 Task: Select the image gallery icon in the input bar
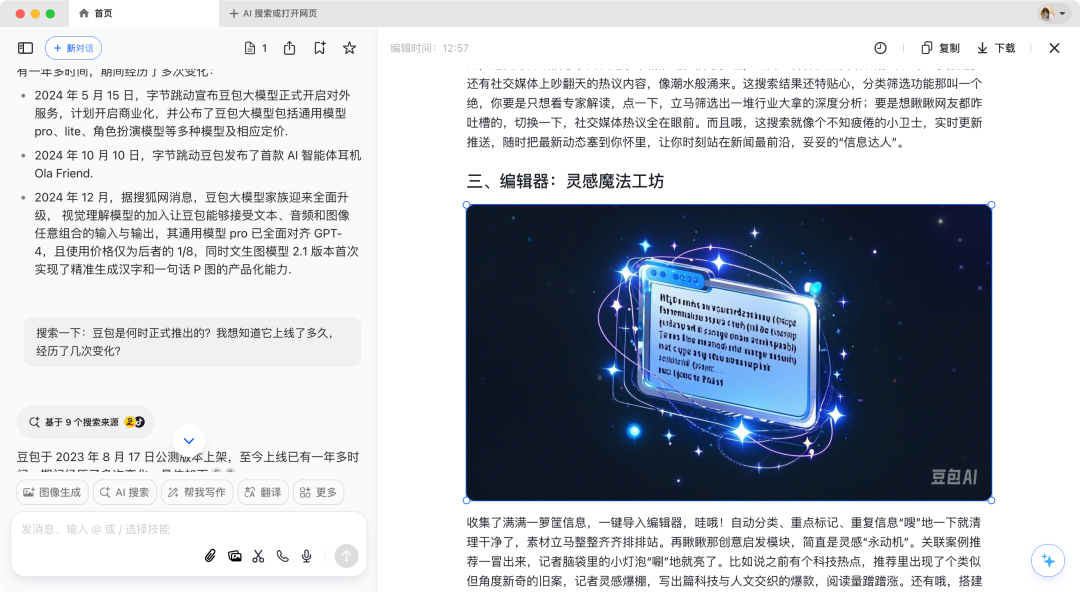pyautogui.click(x=235, y=556)
